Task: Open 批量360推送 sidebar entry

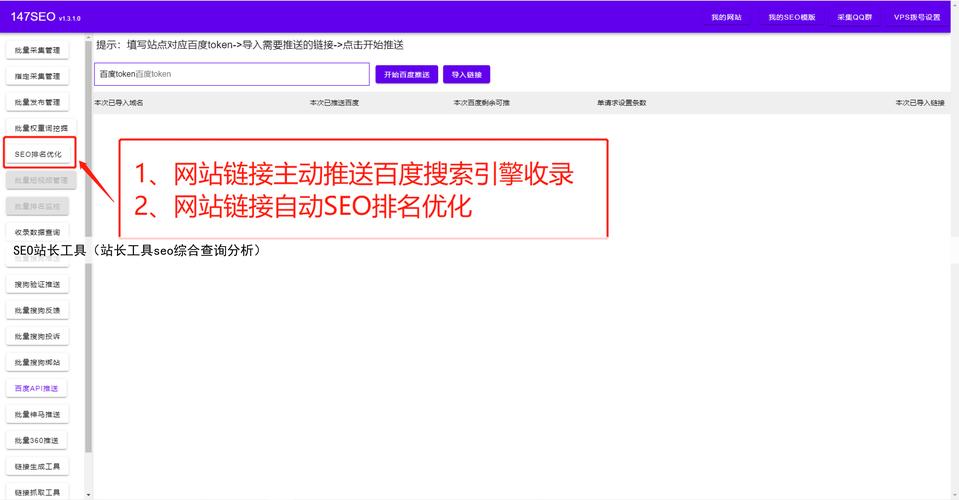Action: 37,440
